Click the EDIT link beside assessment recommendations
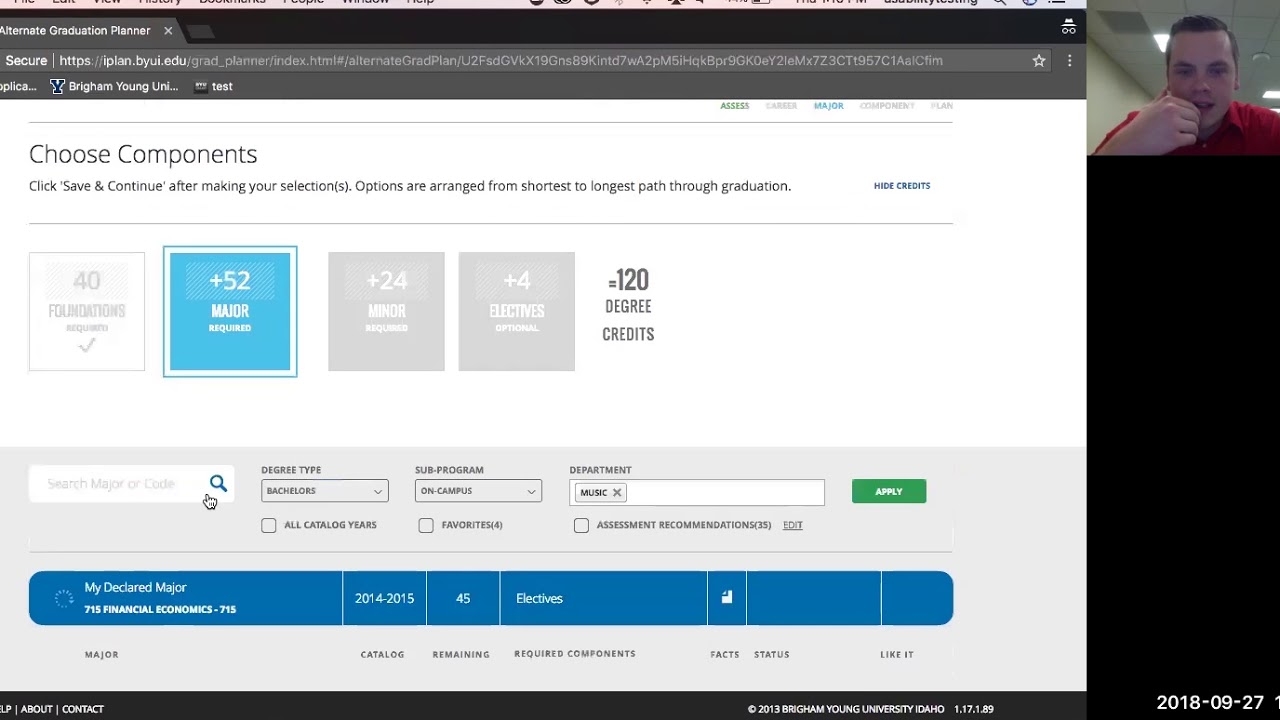The height and width of the screenshot is (720, 1280). [792, 524]
